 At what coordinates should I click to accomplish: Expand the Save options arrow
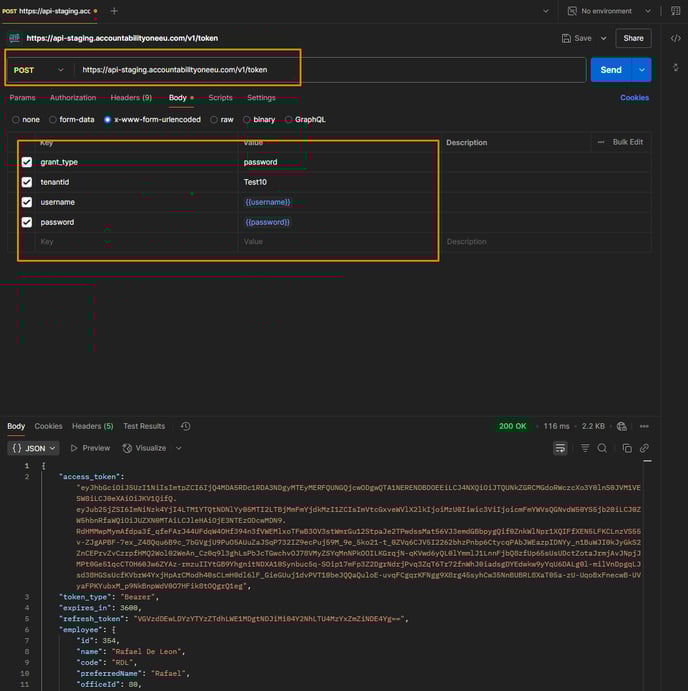(x=603, y=38)
